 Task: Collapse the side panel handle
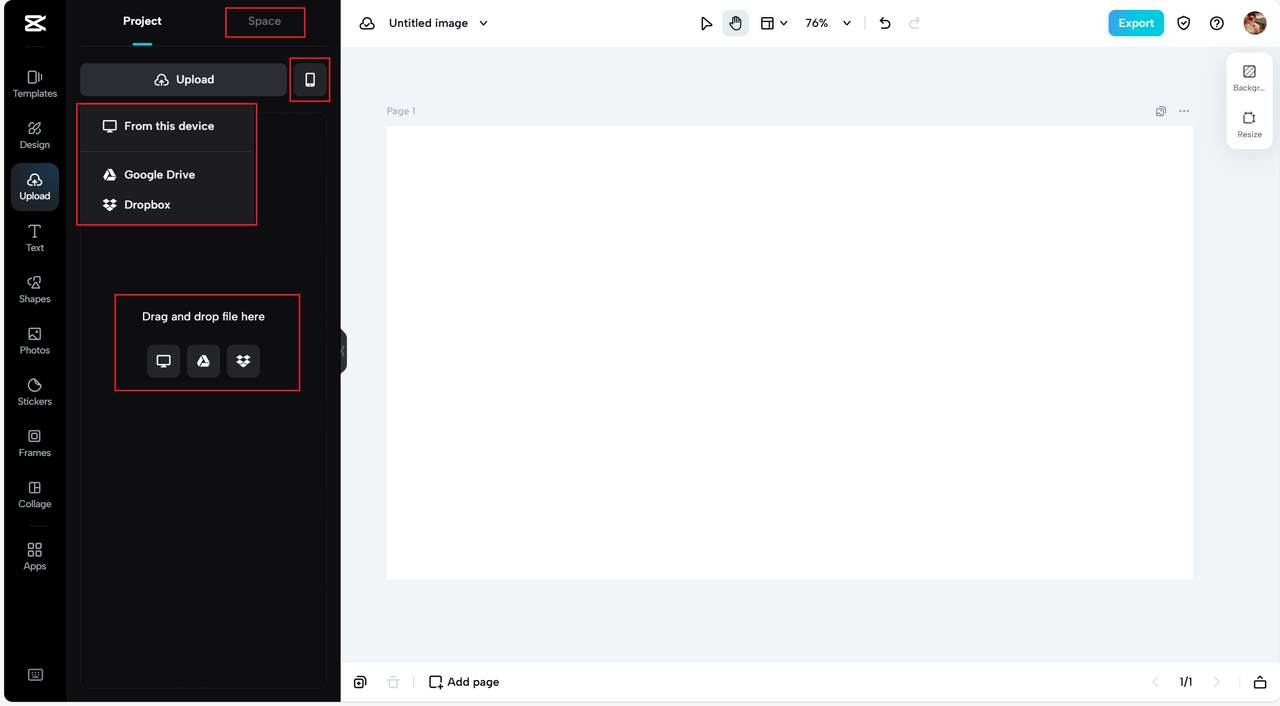click(x=343, y=351)
